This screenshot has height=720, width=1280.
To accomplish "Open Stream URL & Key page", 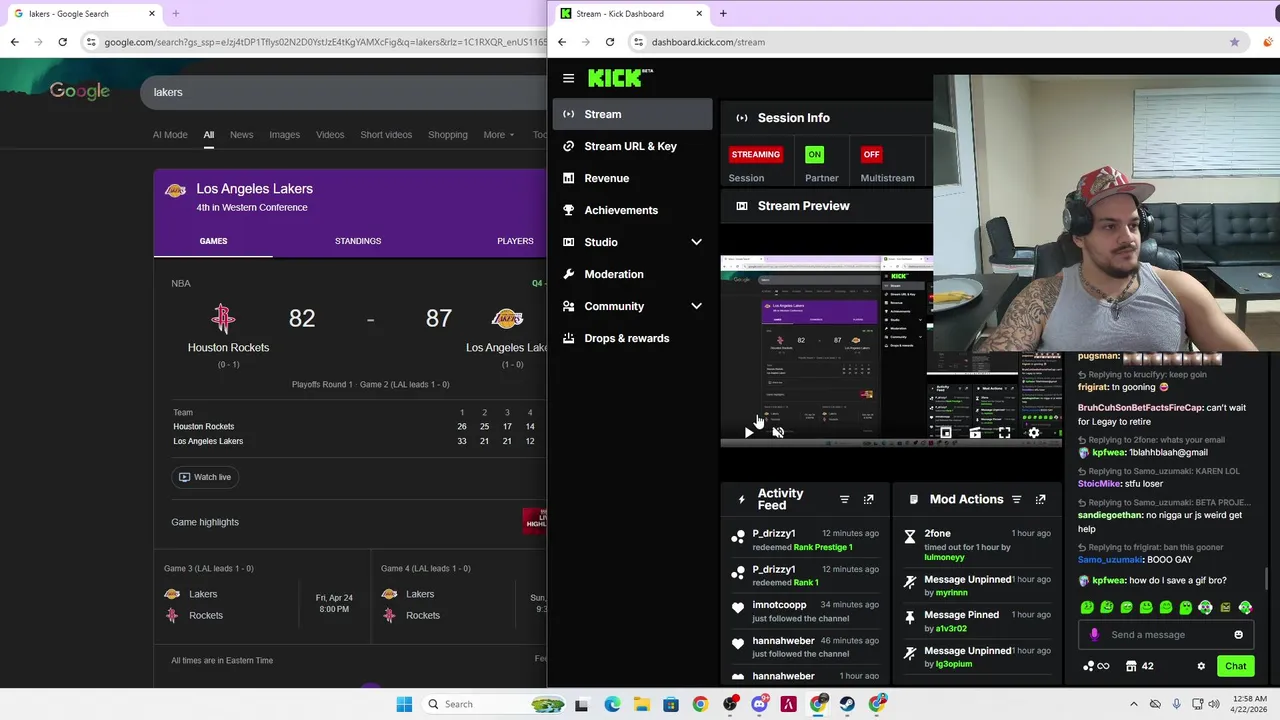I will 630,146.
